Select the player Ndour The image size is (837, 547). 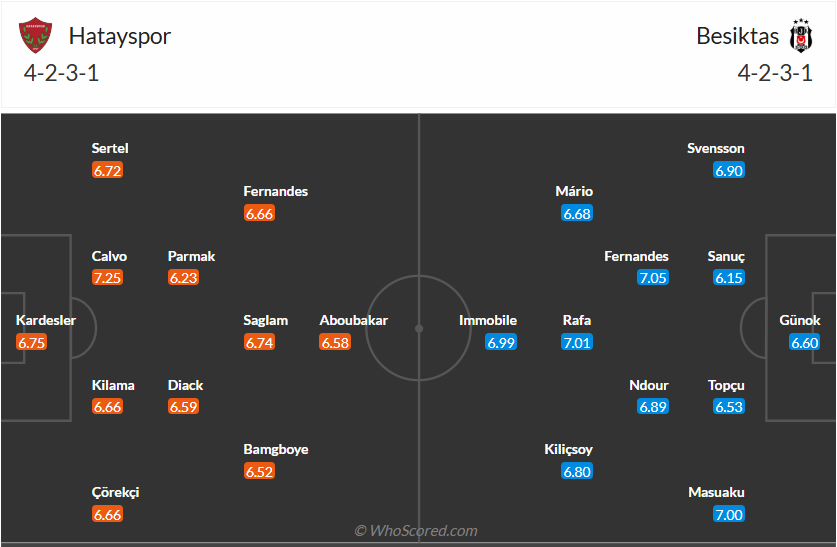[649, 385]
